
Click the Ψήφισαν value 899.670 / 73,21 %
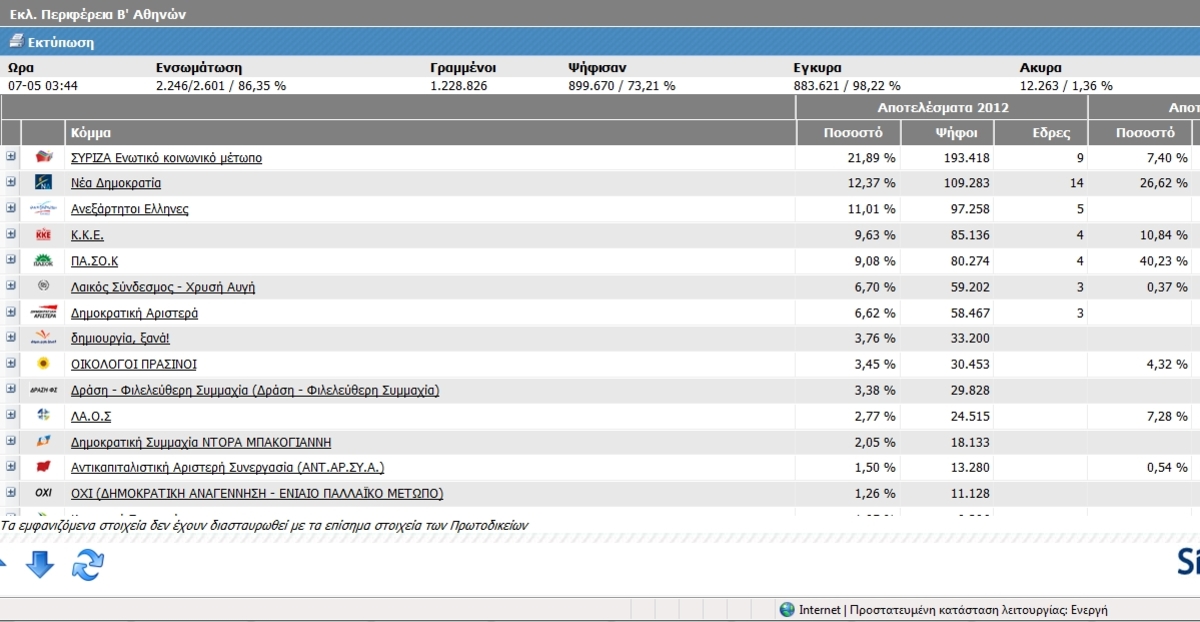621,86
